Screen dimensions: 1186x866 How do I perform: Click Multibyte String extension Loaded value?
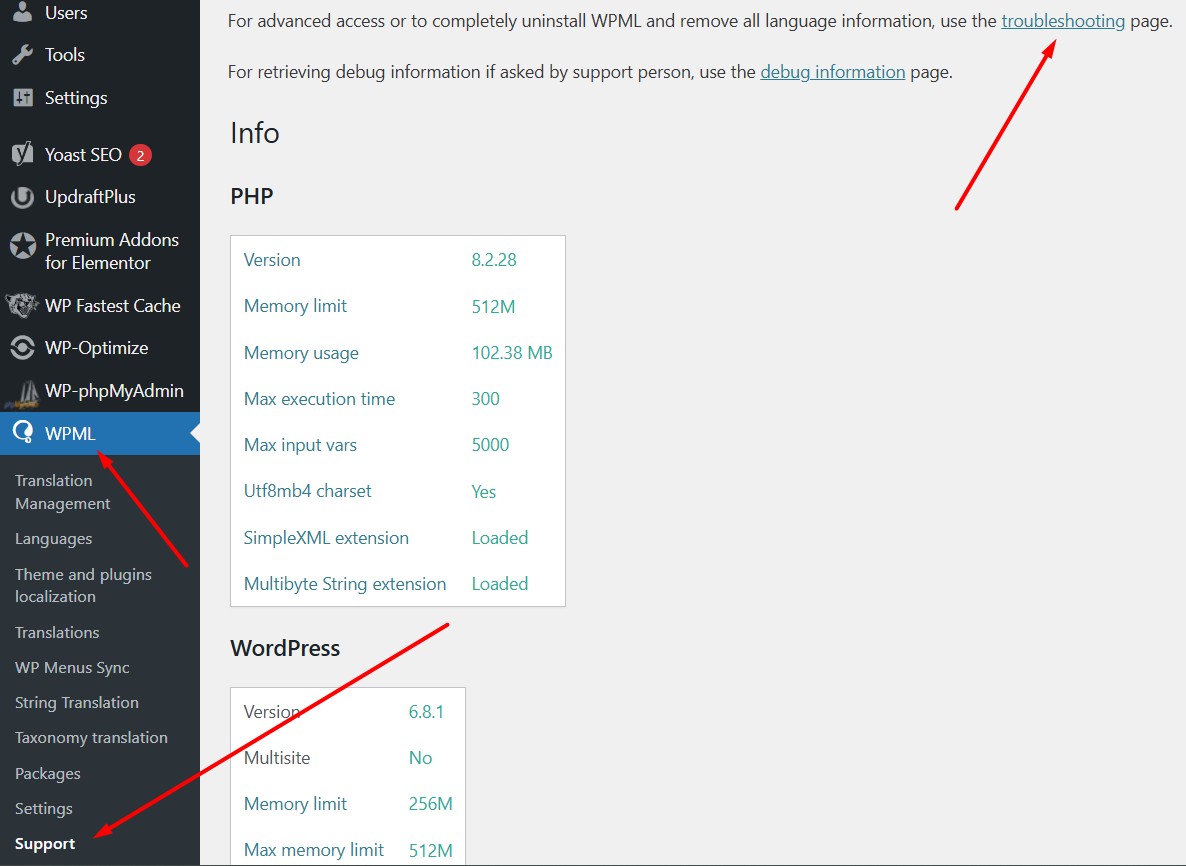pyautogui.click(x=500, y=584)
